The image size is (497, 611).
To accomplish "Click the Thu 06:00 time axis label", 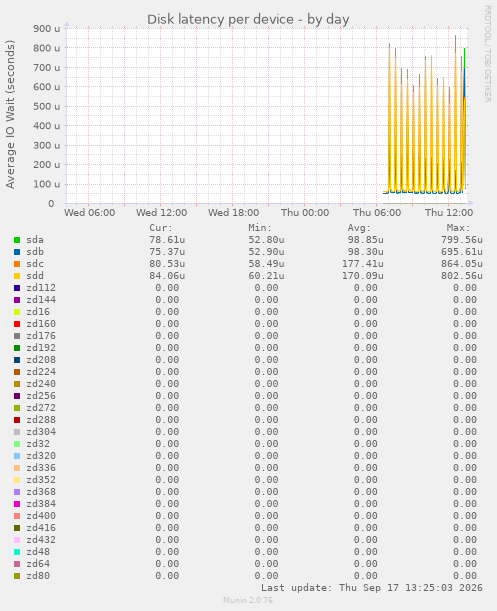I will tap(377, 213).
